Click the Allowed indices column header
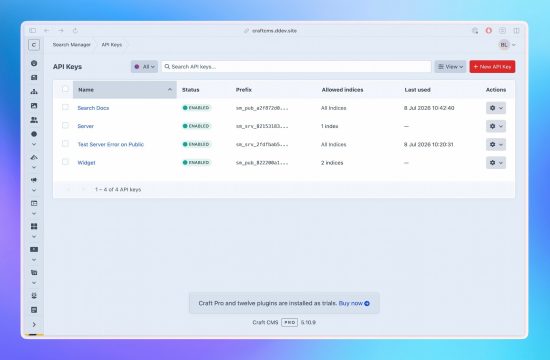This screenshot has width=550, height=360. pyautogui.click(x=342, y=90)
